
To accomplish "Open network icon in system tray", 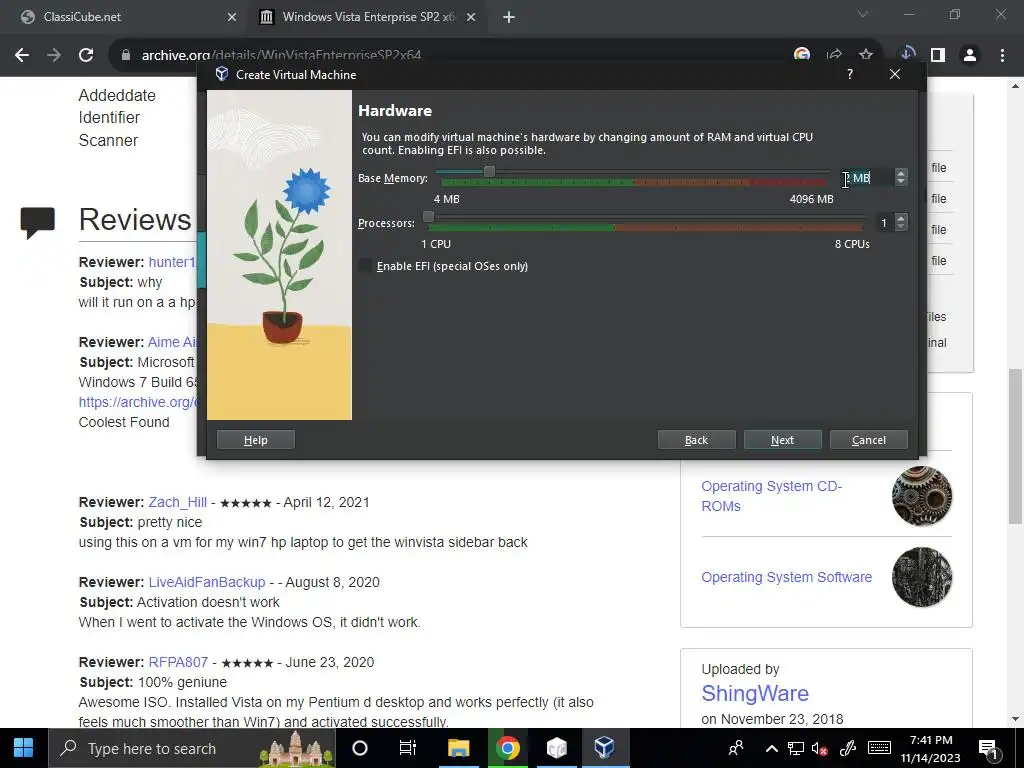I will (x=795, y=748).
